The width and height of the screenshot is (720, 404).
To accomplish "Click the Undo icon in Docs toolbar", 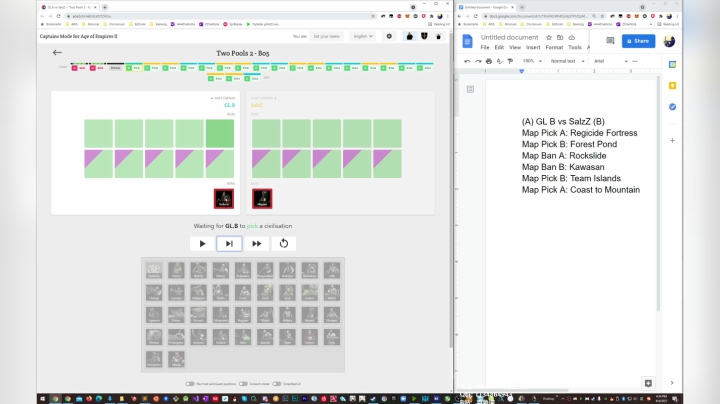I will 467,61.
